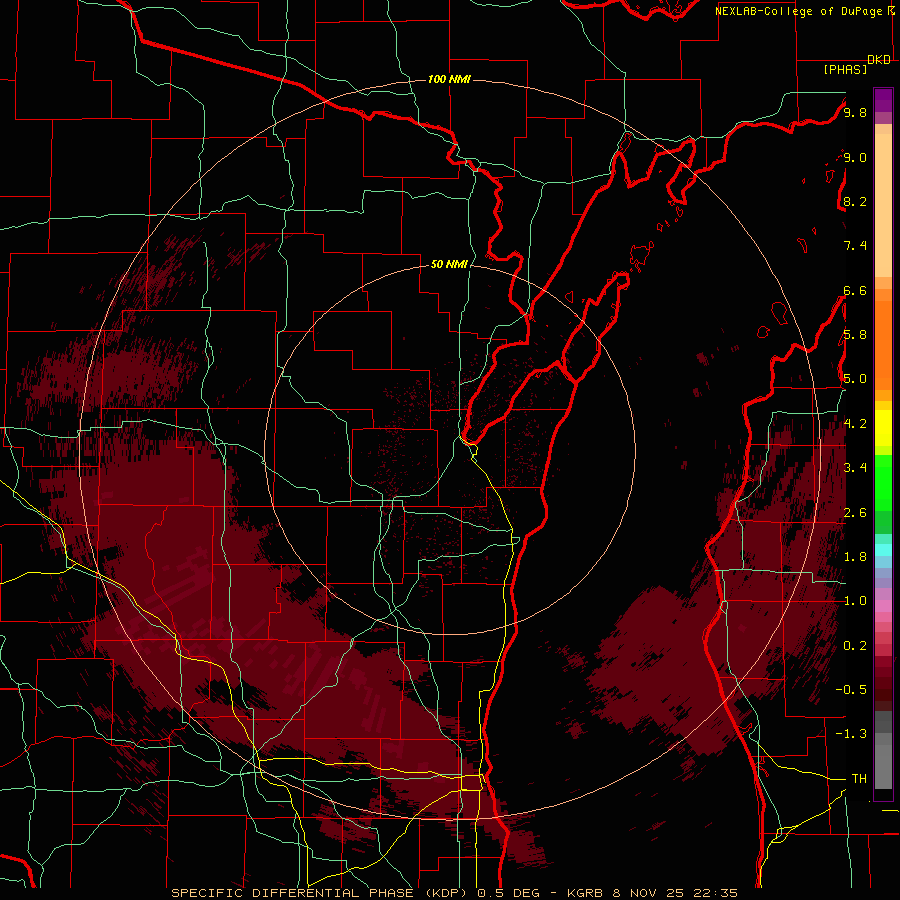Click the 3.4 scale value

(855, 468)
